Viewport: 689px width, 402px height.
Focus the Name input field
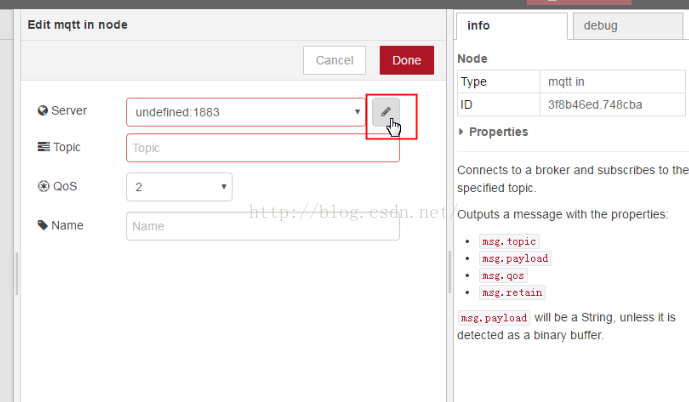(x=262, y=226)
